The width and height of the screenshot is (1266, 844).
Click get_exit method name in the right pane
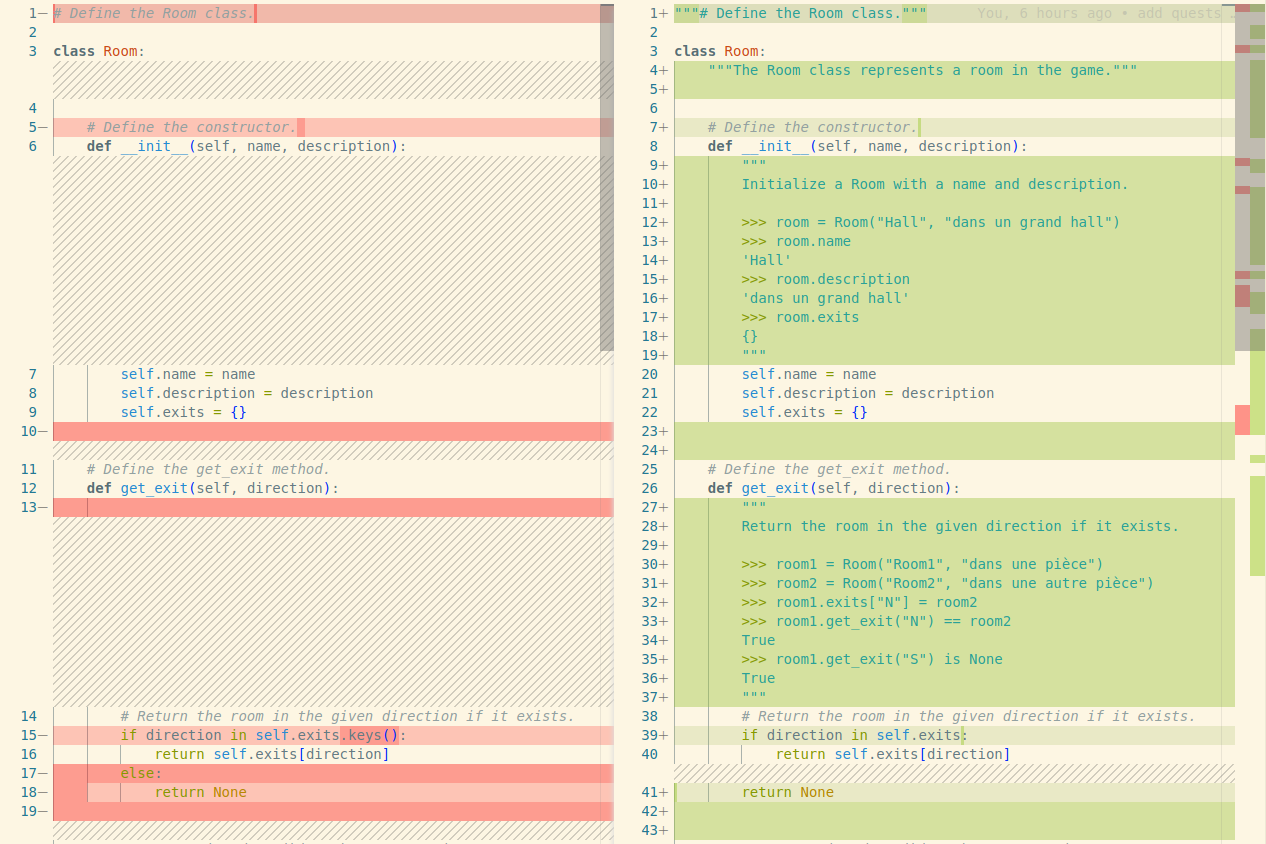click(774, 488)
